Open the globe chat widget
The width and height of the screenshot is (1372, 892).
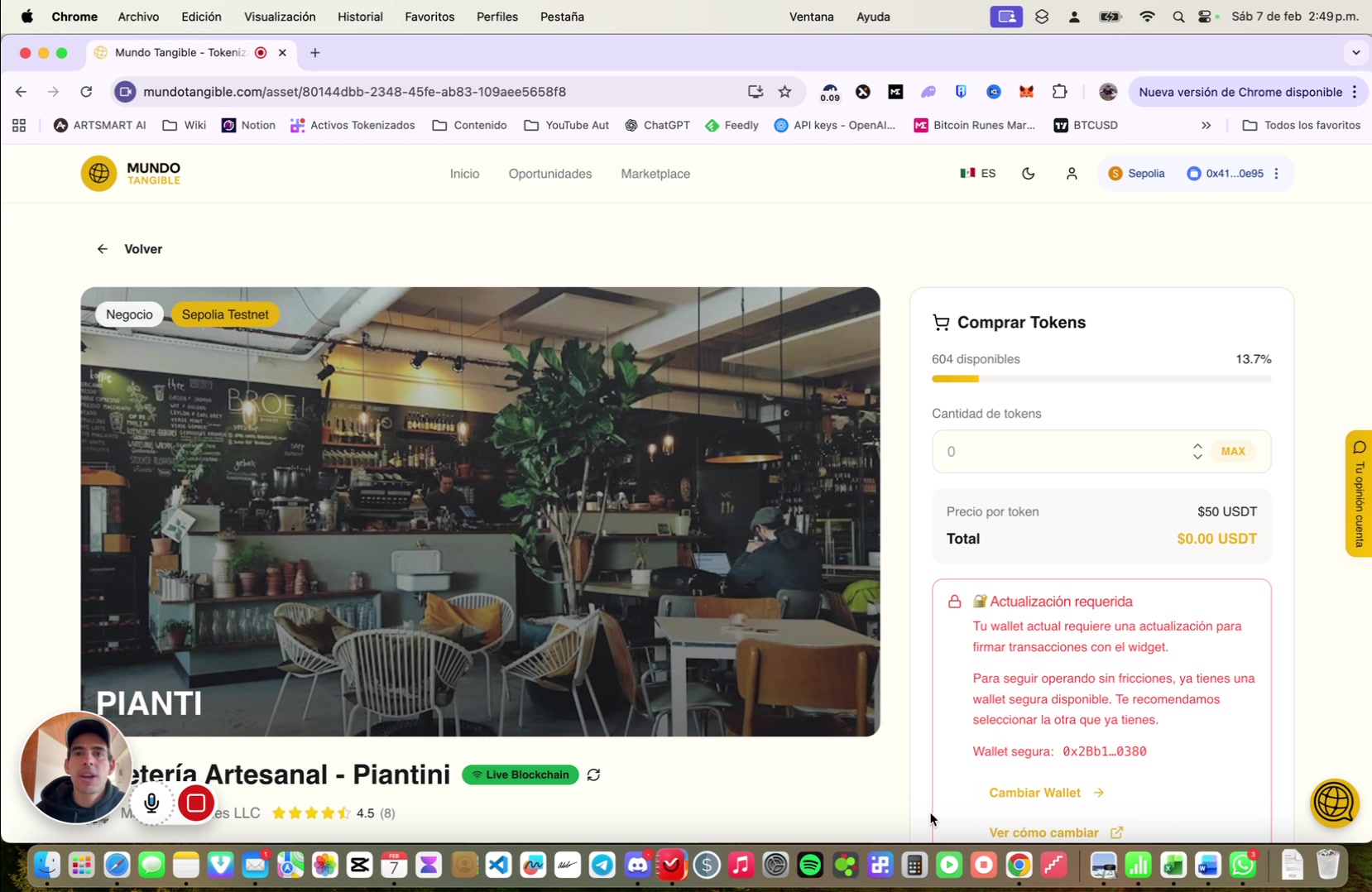(1334, 803)
